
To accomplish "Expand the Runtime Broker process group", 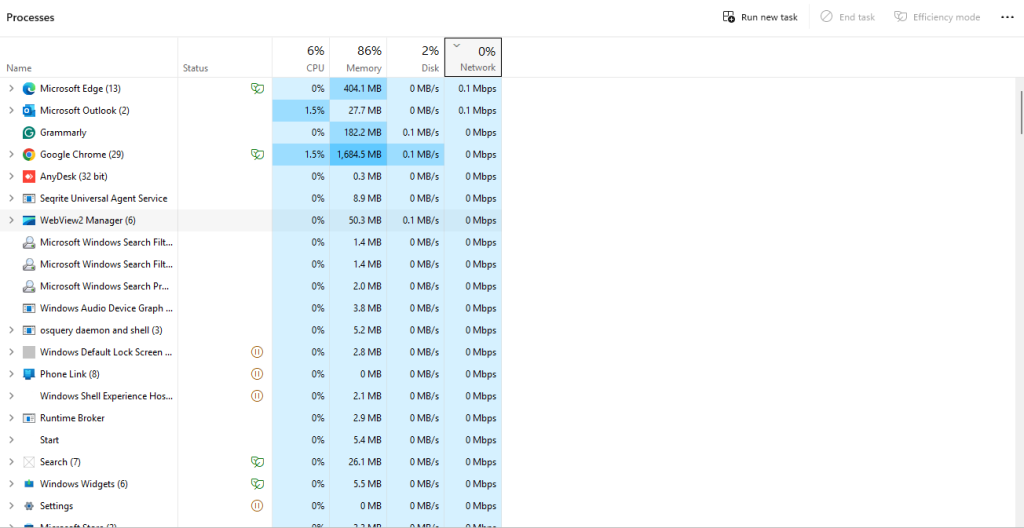I will pyautogui.click(x=10, y=418).
